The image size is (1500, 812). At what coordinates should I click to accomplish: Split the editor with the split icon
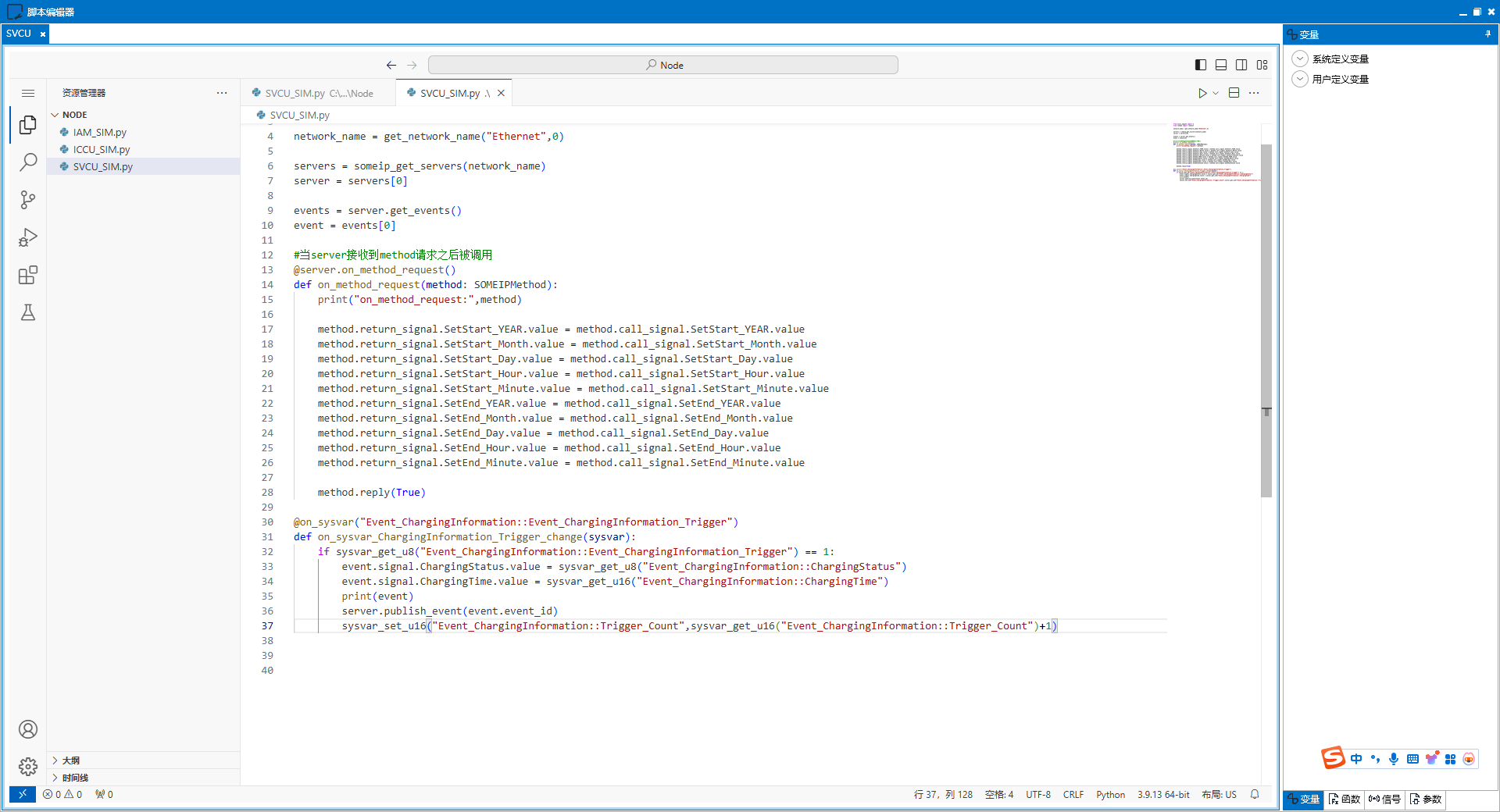click(x=1234, y=93)
